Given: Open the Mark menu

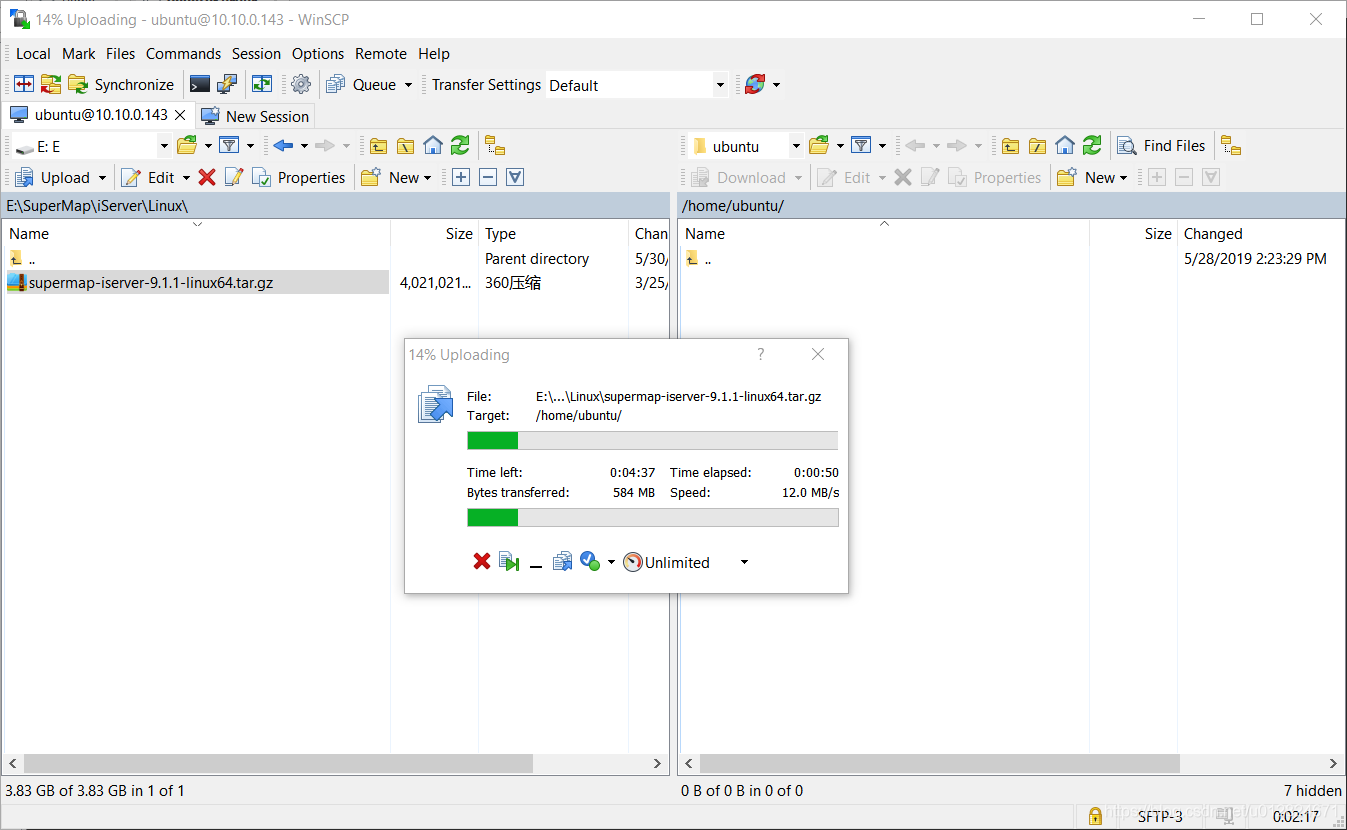Looking at the screenshot, I should click(x=79, y=54).
